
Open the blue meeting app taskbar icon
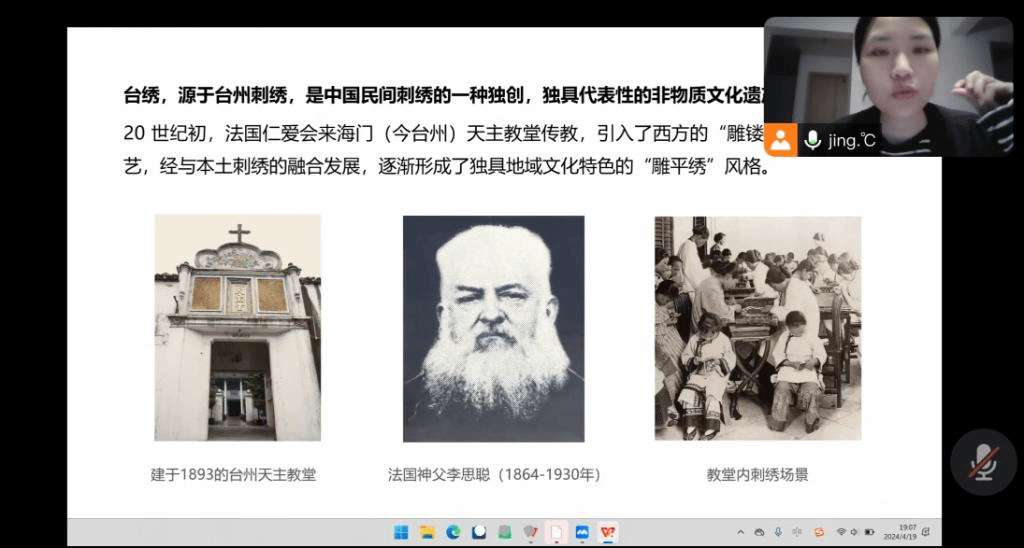pos(583,532)
